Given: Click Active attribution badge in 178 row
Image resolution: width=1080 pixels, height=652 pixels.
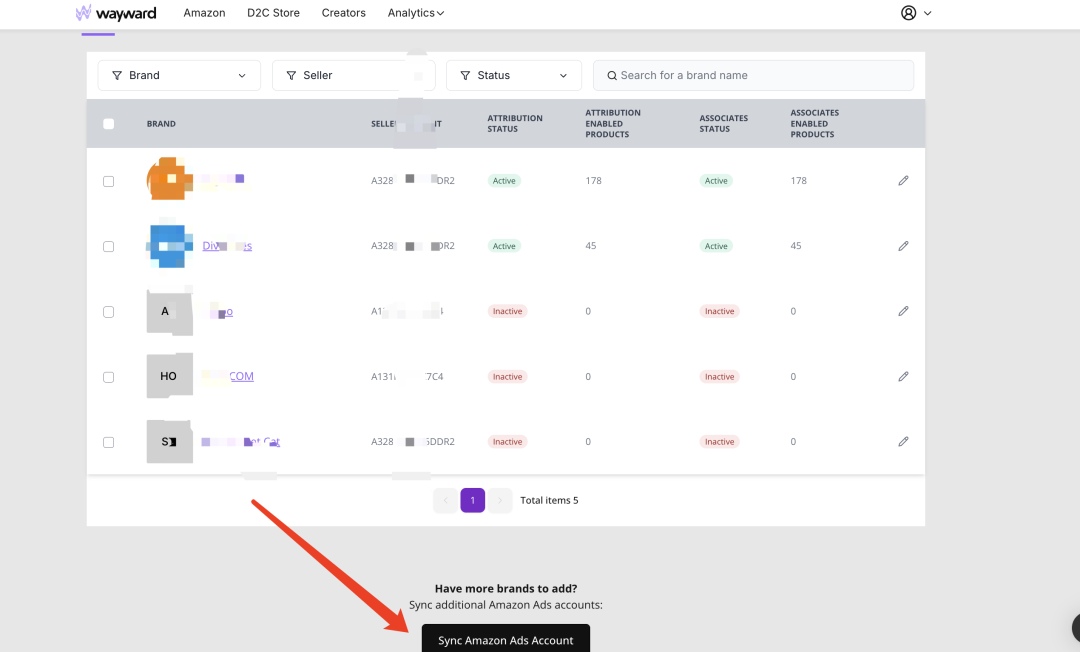Looking at the screenshot, I should click(x=504, y=180).
